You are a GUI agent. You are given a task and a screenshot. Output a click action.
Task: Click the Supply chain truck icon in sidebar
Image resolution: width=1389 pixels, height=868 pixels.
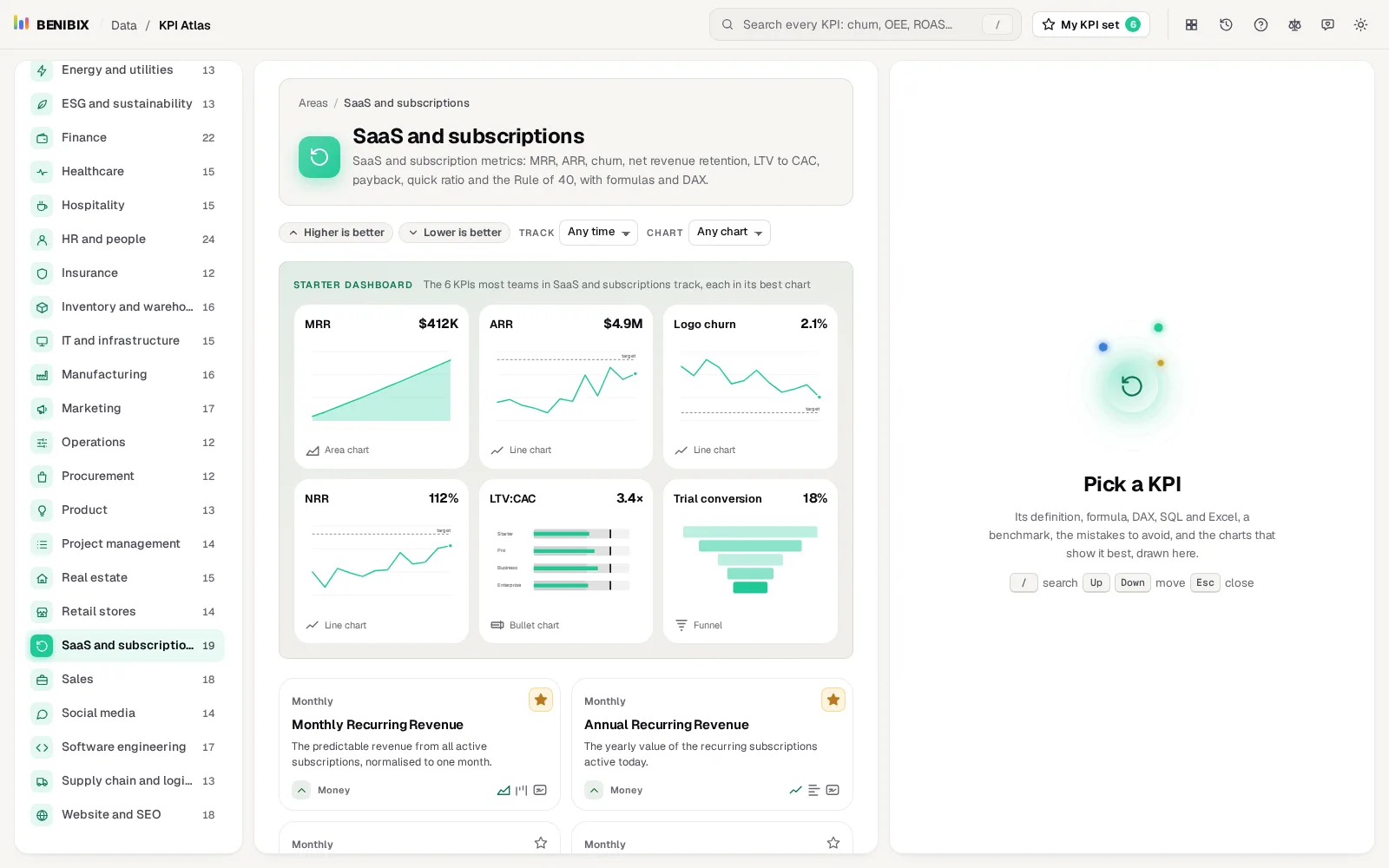pos(42,781)
